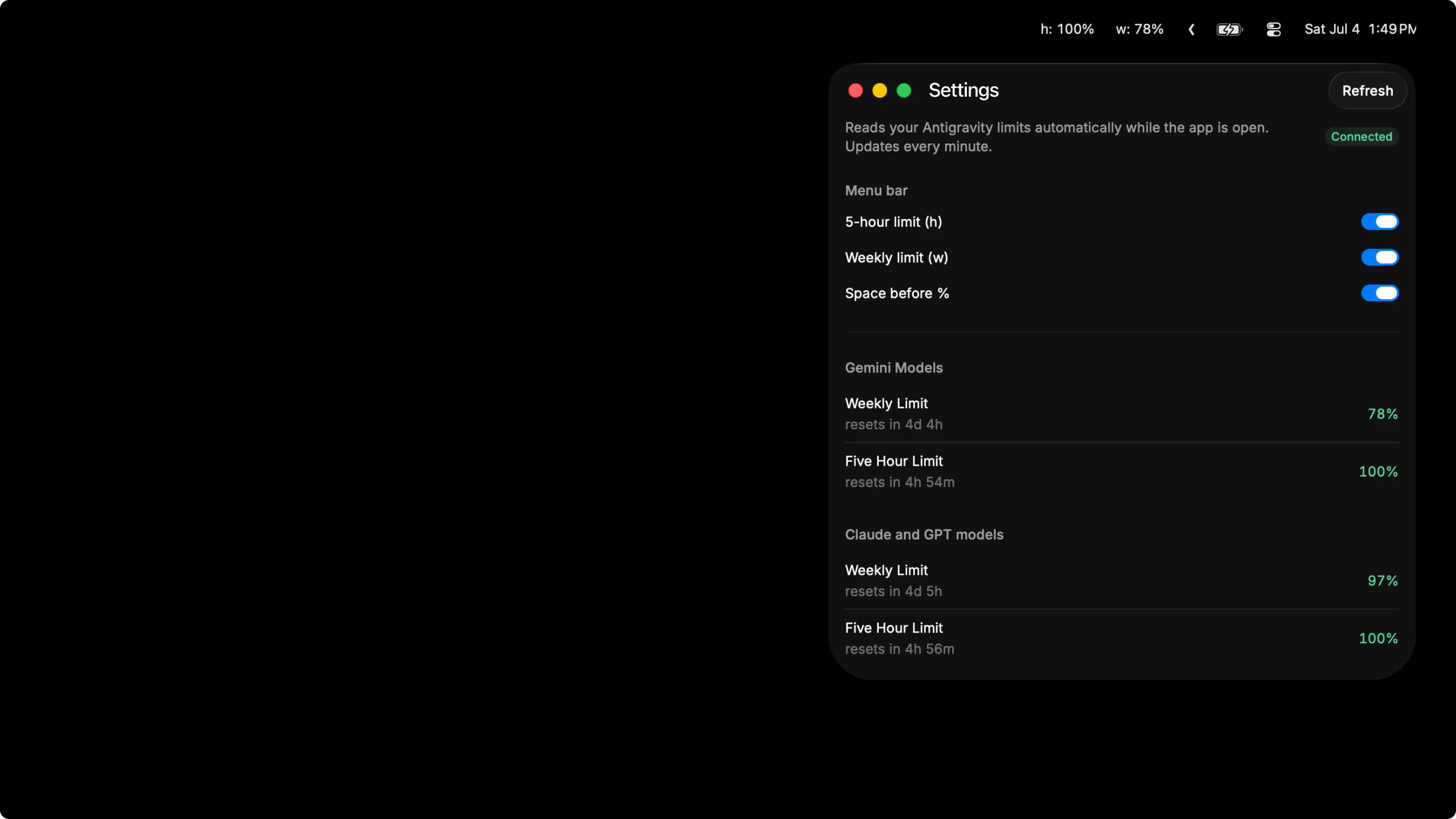The image size is (1456, 819).
Task: Open the w: 78% menu bar item
Action: coord(1139,29)
